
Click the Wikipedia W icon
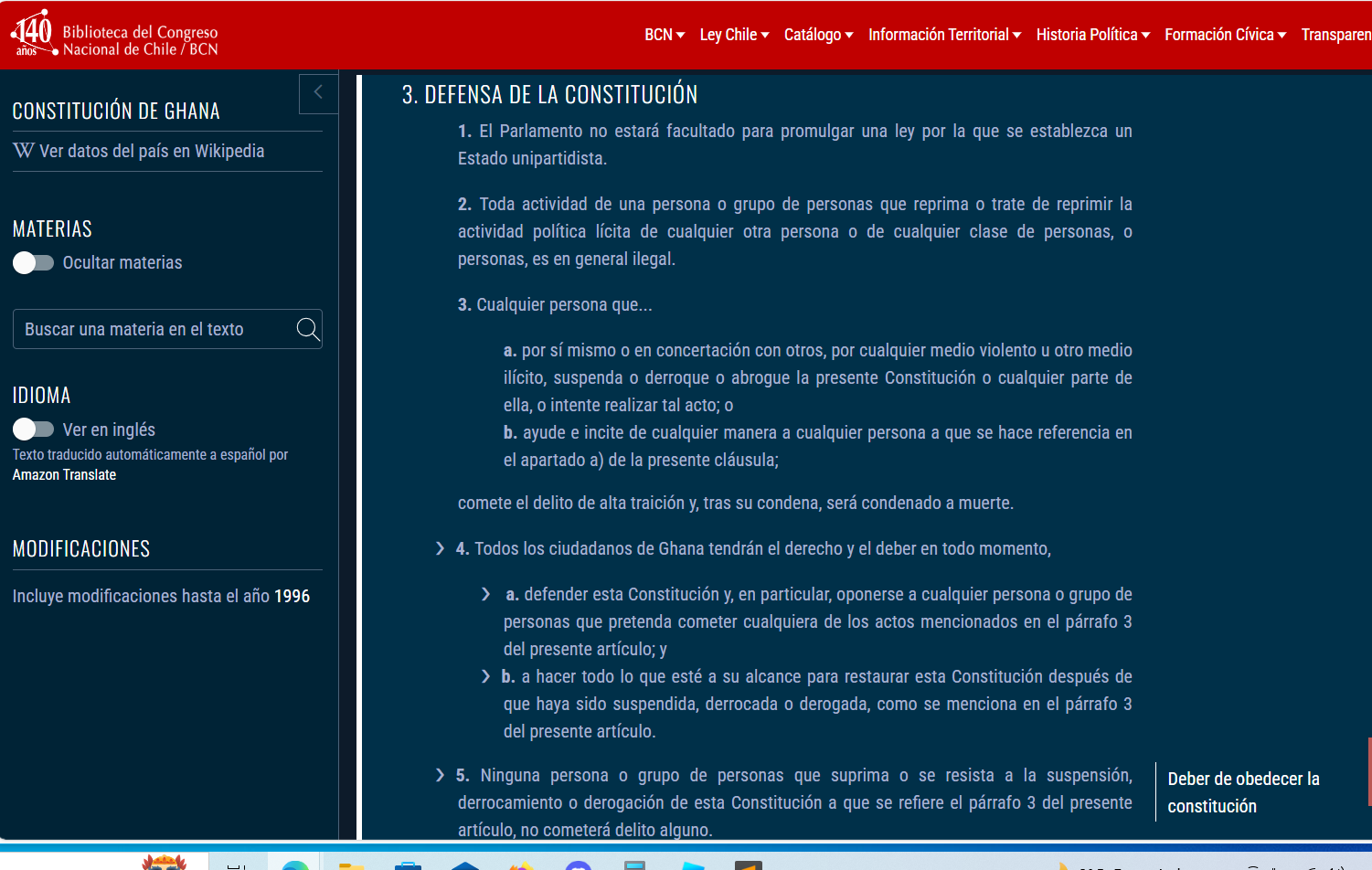(x=24, y=151)
